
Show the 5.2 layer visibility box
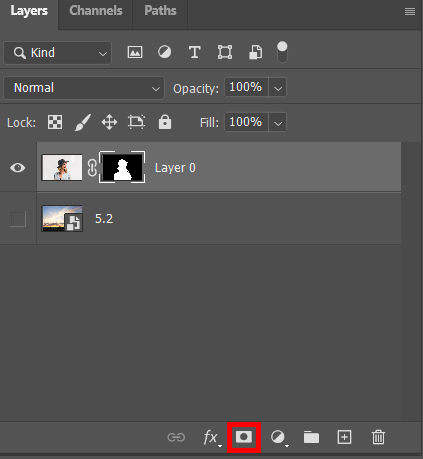click(18, 219)
